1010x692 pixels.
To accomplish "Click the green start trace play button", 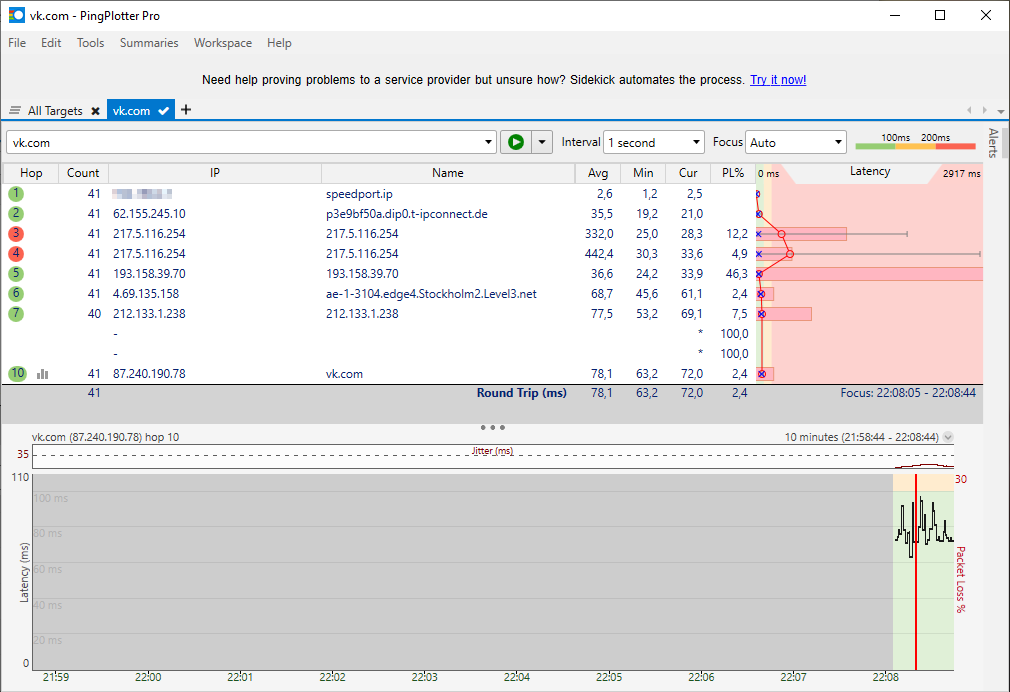I will click(x=516, y=142).
